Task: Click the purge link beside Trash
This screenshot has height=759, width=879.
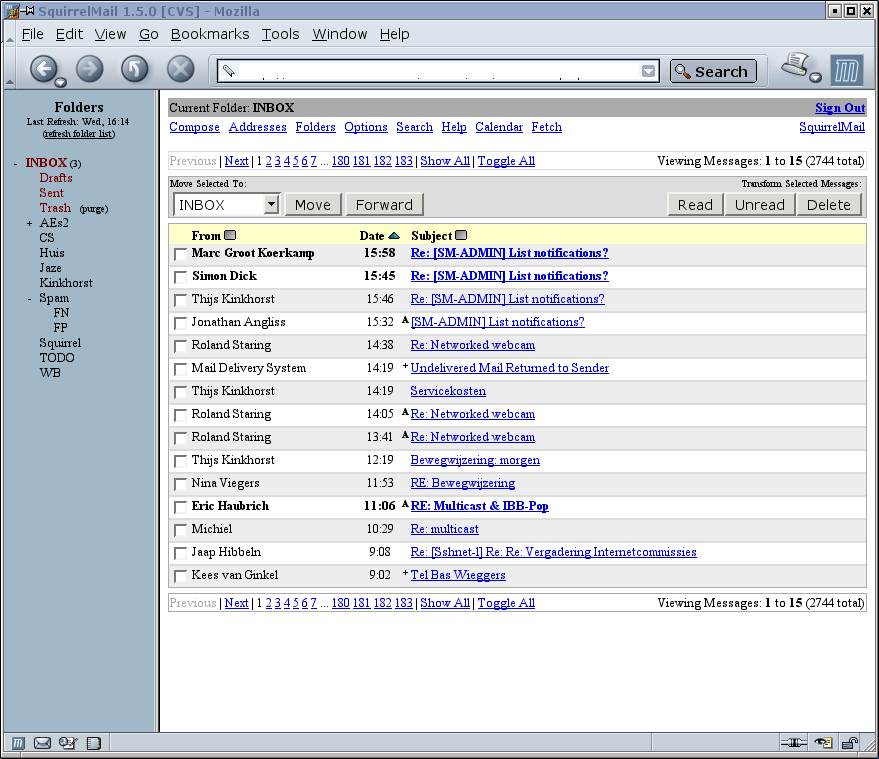Action: pyautogui.click(x=94, y=209)
